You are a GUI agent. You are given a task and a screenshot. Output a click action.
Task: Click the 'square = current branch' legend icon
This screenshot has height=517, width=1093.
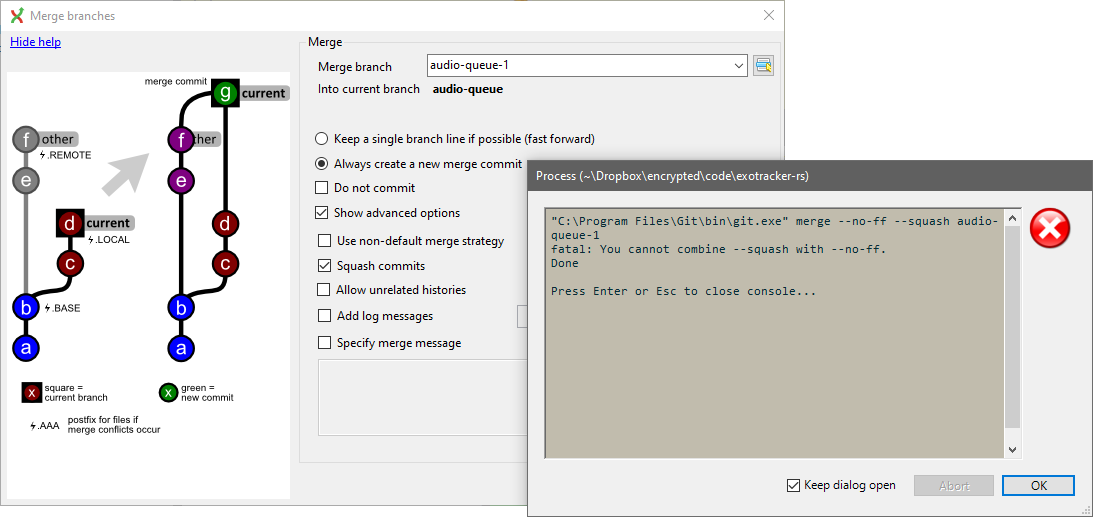(x=31, y=393)
